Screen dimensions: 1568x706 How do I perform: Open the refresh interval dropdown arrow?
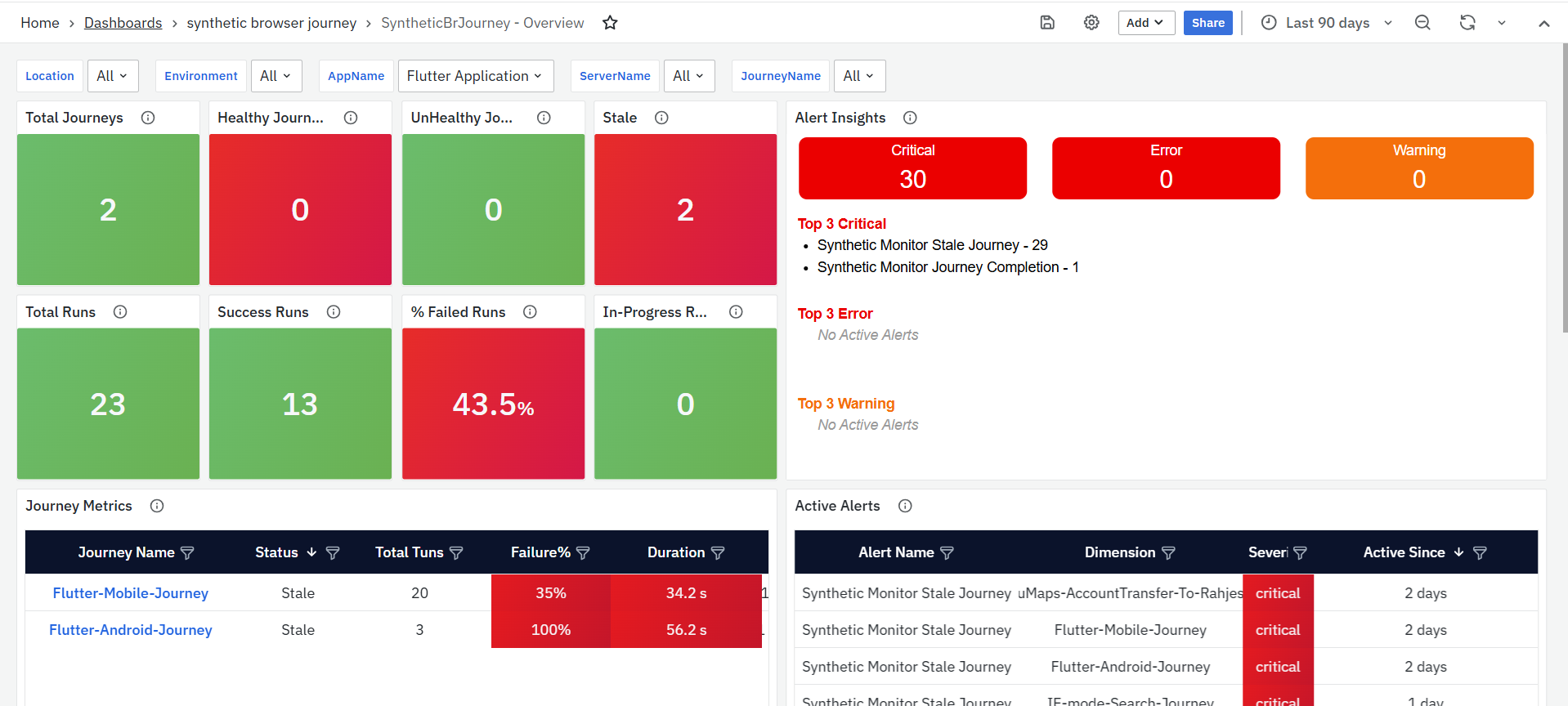tap(1502, 23)
